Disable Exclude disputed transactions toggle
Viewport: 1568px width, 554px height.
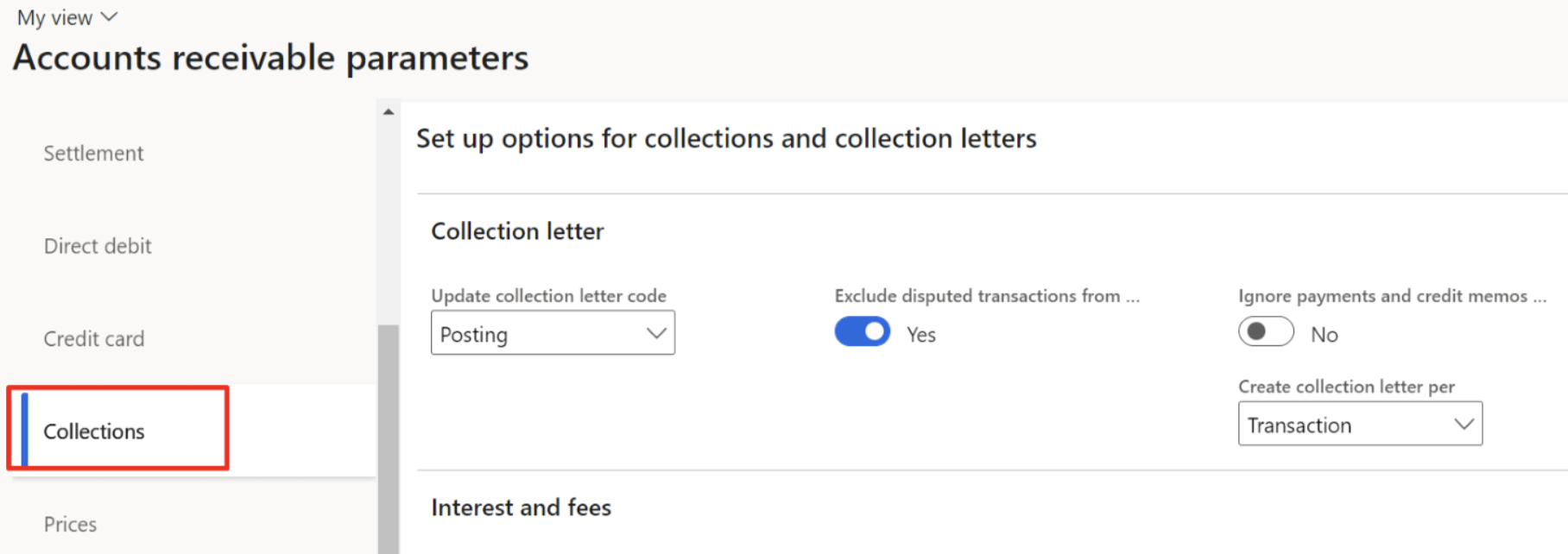pyautogui.click(x=862, y=332)
